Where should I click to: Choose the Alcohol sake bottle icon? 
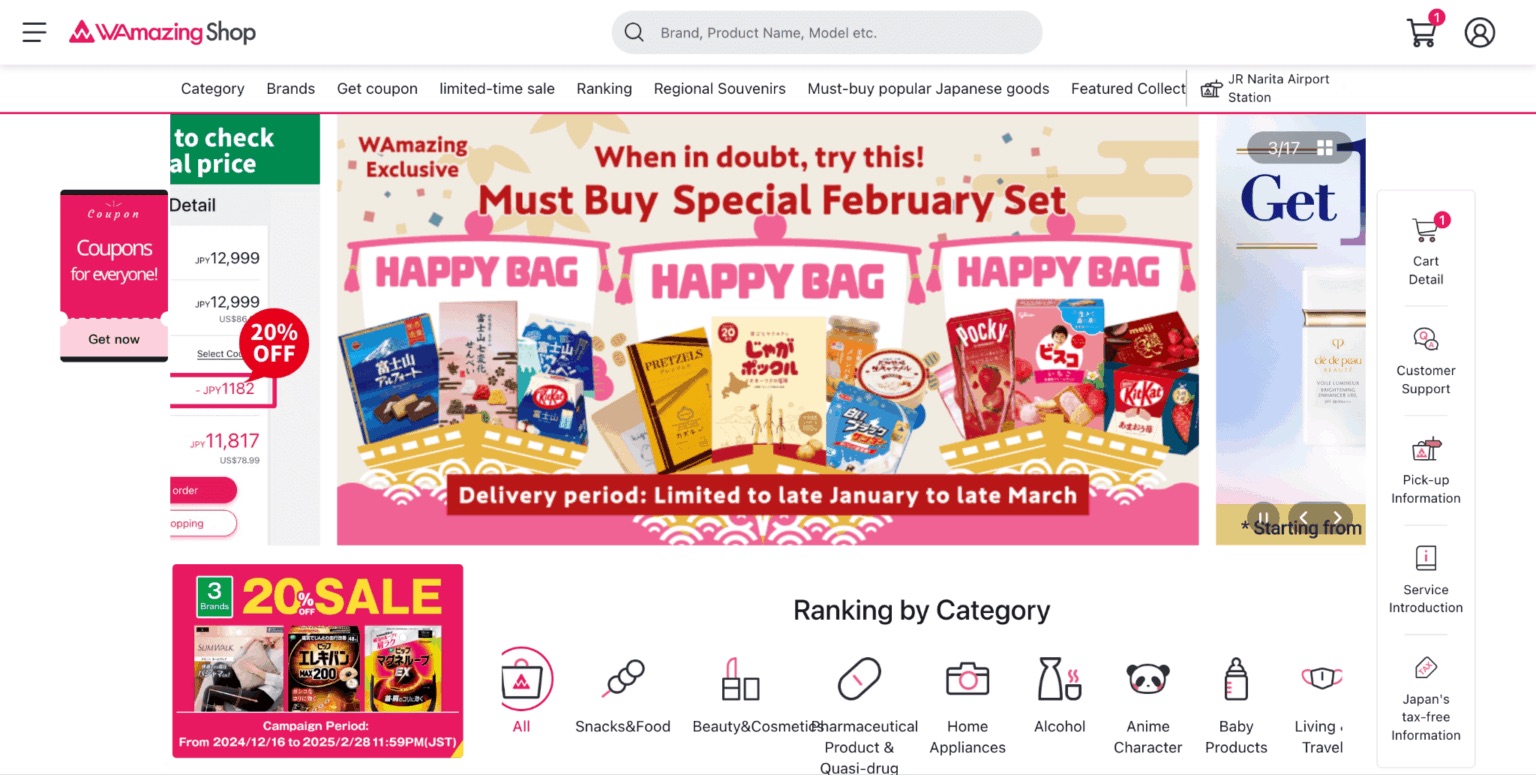point(1059,680)
